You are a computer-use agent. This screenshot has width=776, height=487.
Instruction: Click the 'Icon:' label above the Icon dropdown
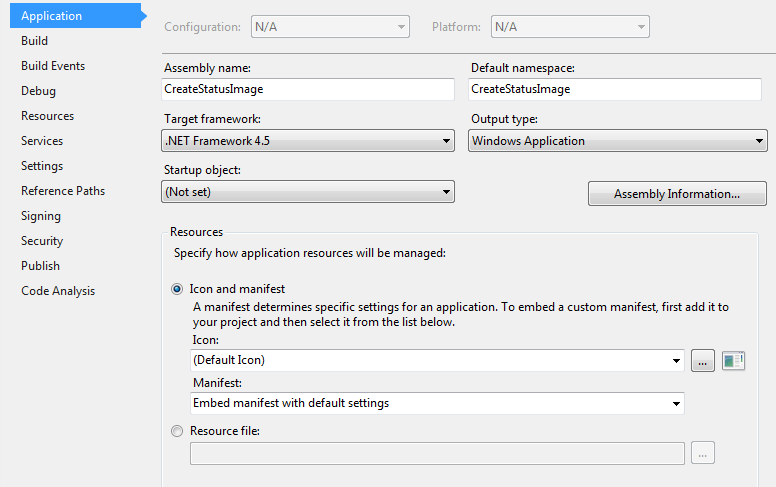pyautogui.click(x=205, y=340)
